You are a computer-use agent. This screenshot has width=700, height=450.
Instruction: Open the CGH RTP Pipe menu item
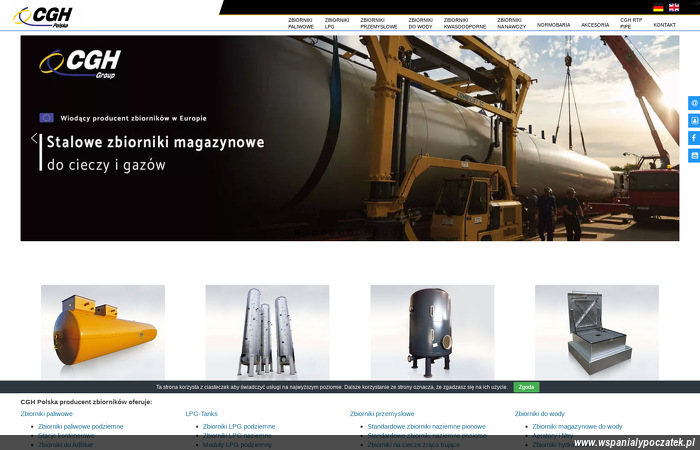(631, 23)
